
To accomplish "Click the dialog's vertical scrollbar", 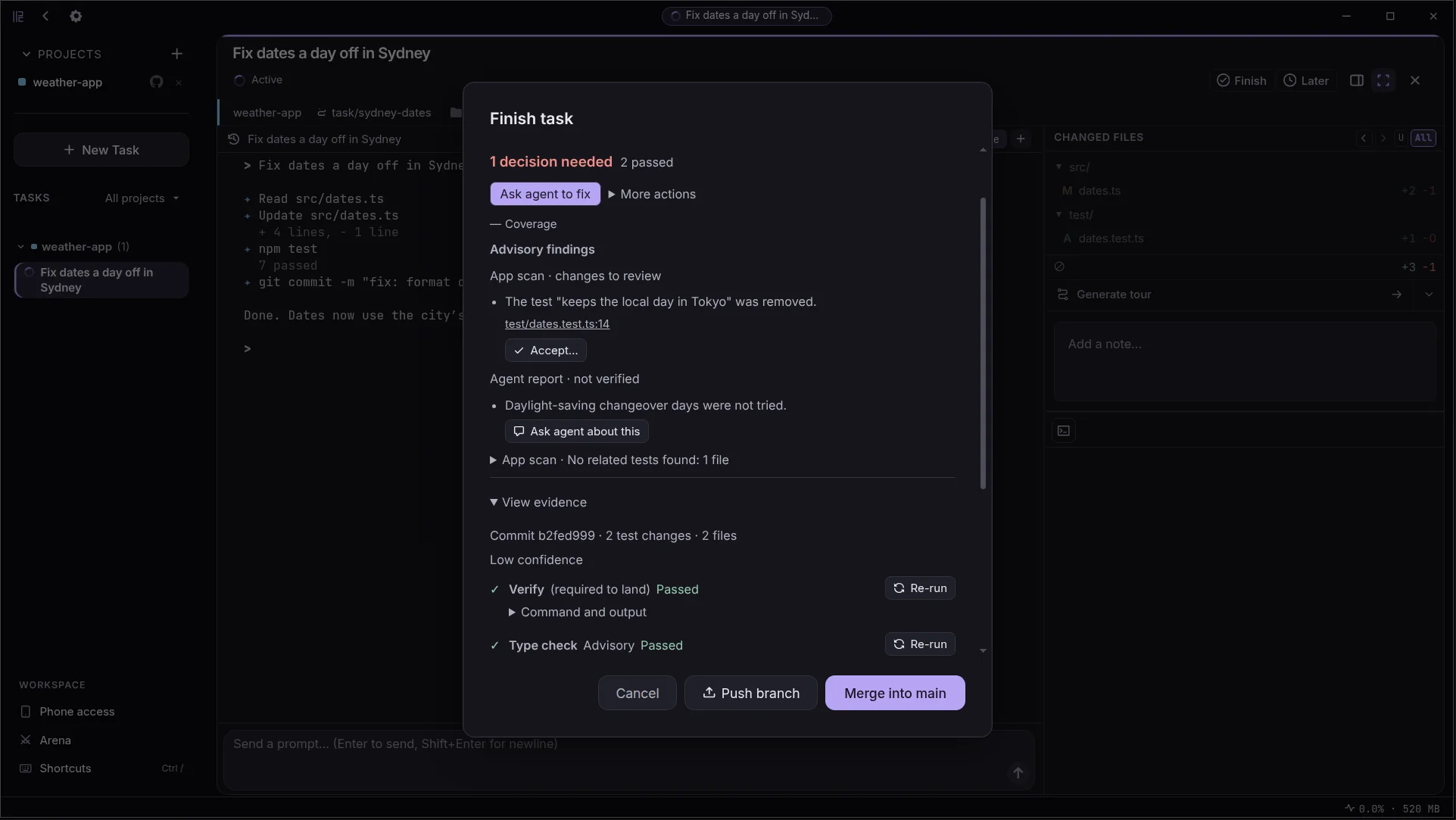I will click(984, 343).
